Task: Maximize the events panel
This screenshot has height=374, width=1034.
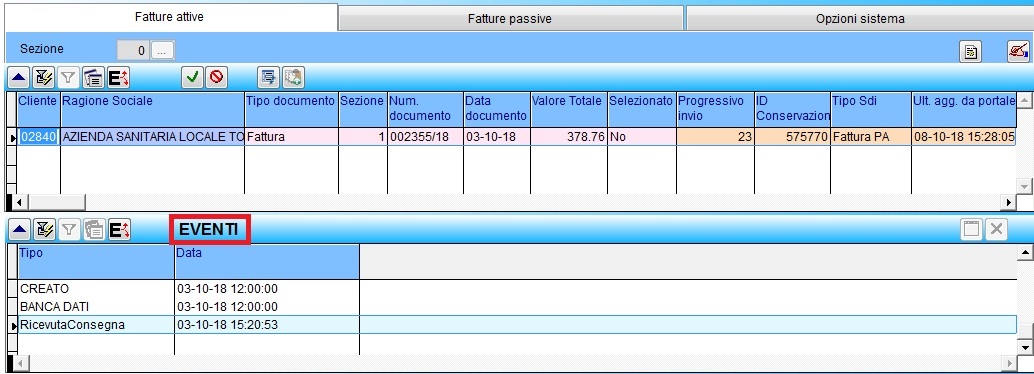Action: click(971, 230)
